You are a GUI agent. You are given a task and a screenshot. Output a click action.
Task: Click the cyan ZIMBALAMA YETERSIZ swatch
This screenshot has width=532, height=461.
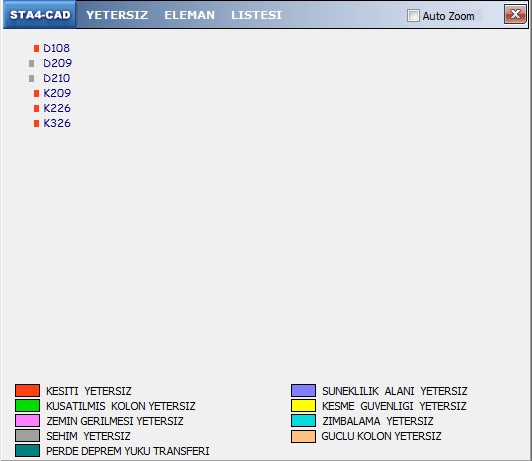click(x=303, y=421)
